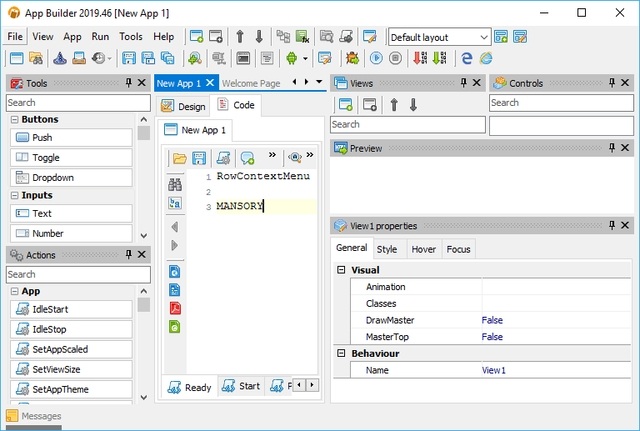
Task: Move view up with the up arrow in Views panel
Action: pos(393,104)
